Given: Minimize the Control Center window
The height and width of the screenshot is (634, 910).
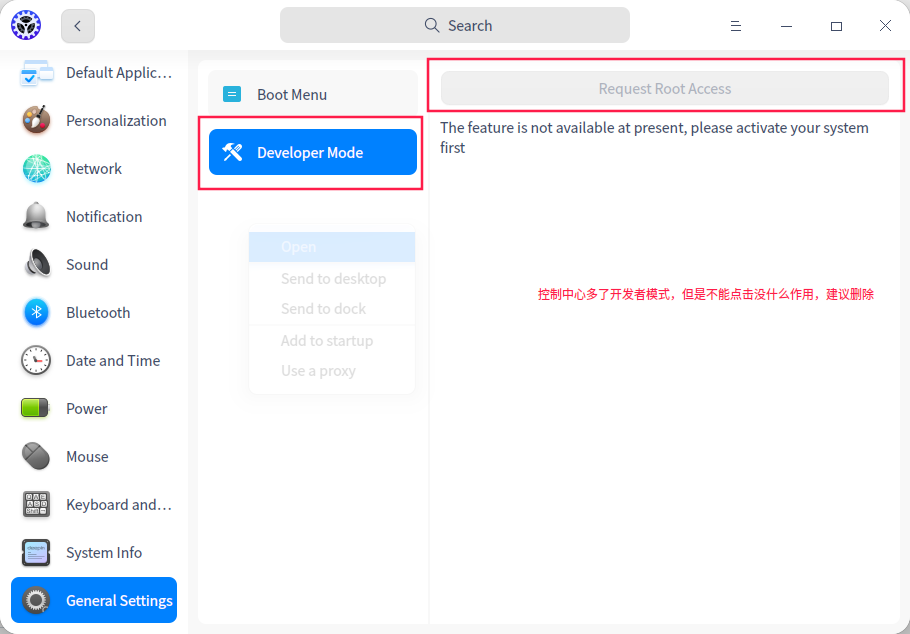Looking at the screenshot, I should tap(786, 26).
